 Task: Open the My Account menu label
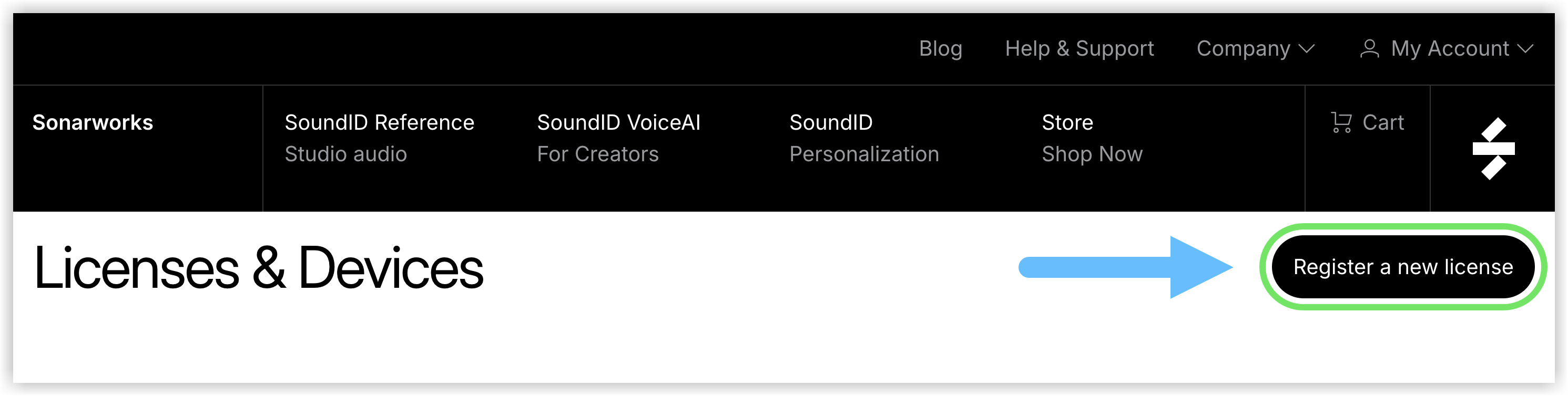click(x=1449, y=49)
